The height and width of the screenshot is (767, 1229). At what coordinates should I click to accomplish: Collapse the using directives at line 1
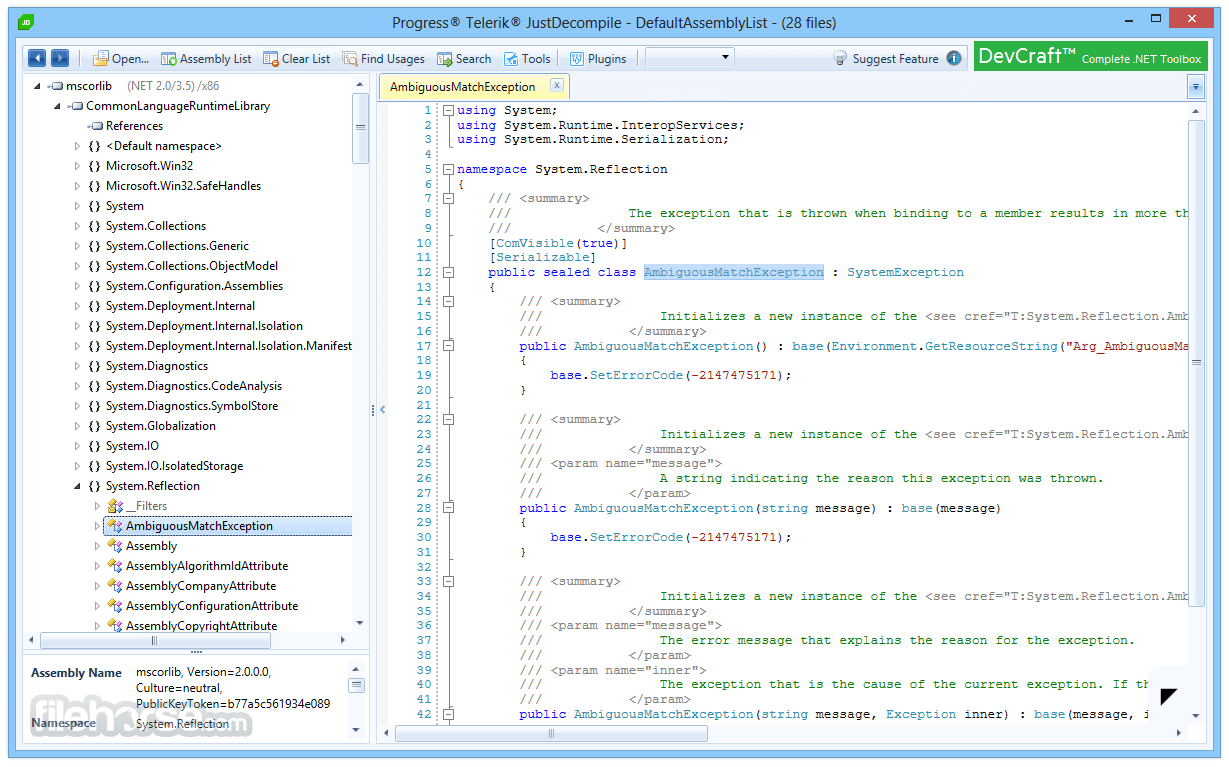tap(448, 111)
